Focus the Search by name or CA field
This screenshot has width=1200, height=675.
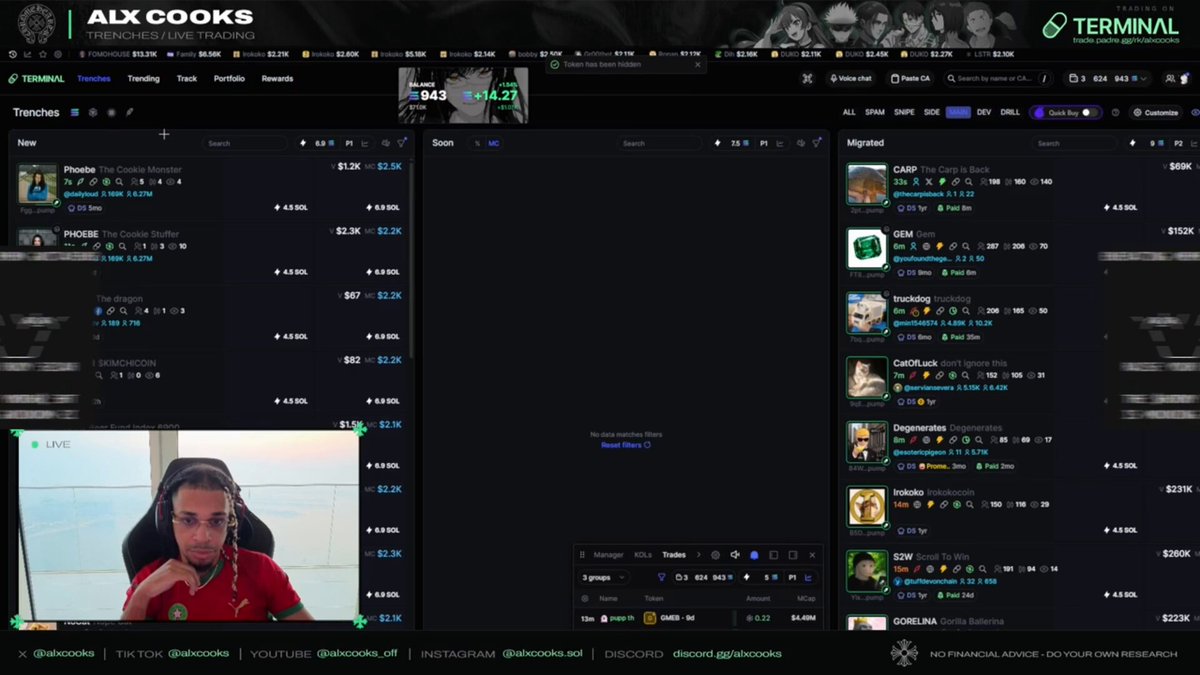[x=997, y=78]
